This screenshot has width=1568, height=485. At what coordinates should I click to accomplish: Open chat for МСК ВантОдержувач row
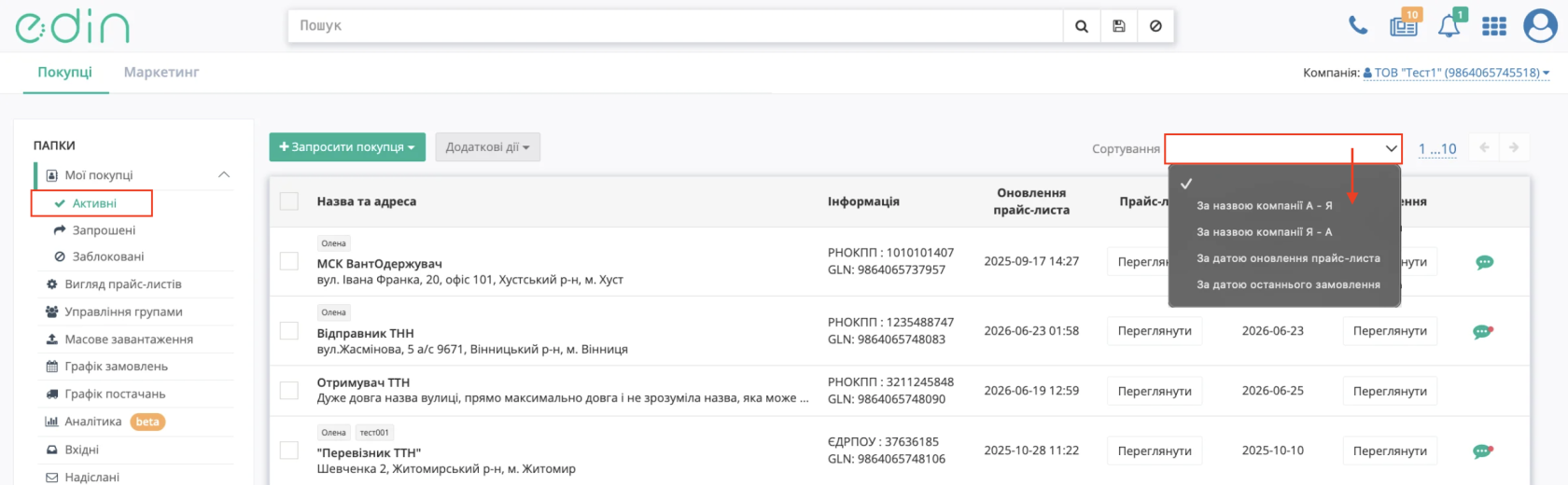[1484, 262]
